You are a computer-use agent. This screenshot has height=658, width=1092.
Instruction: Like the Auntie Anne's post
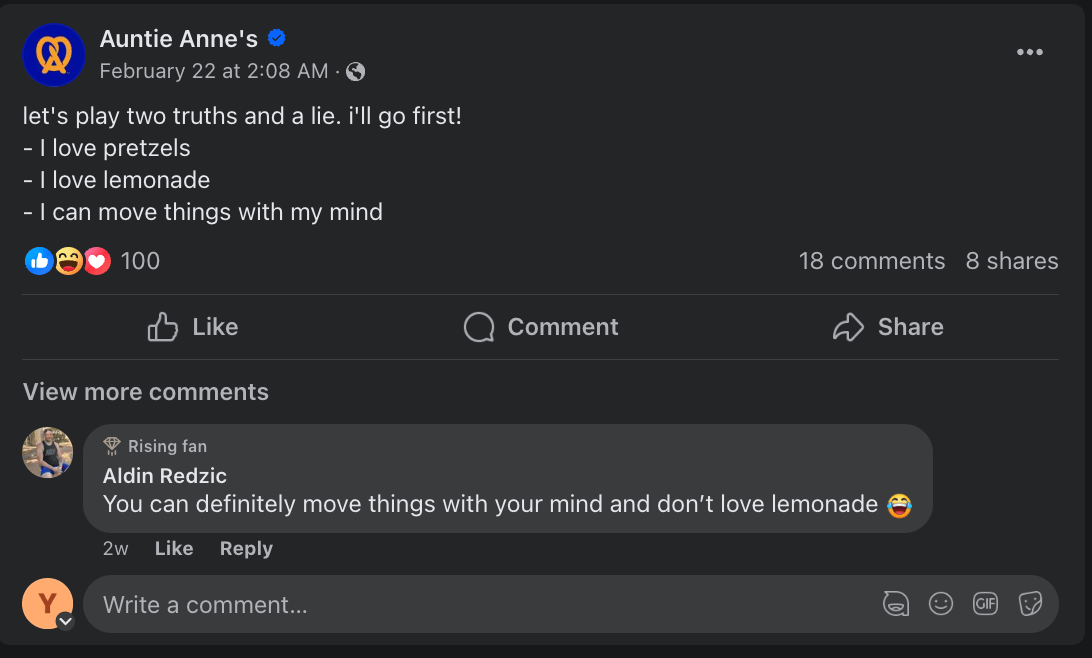(x=193, y=327)
